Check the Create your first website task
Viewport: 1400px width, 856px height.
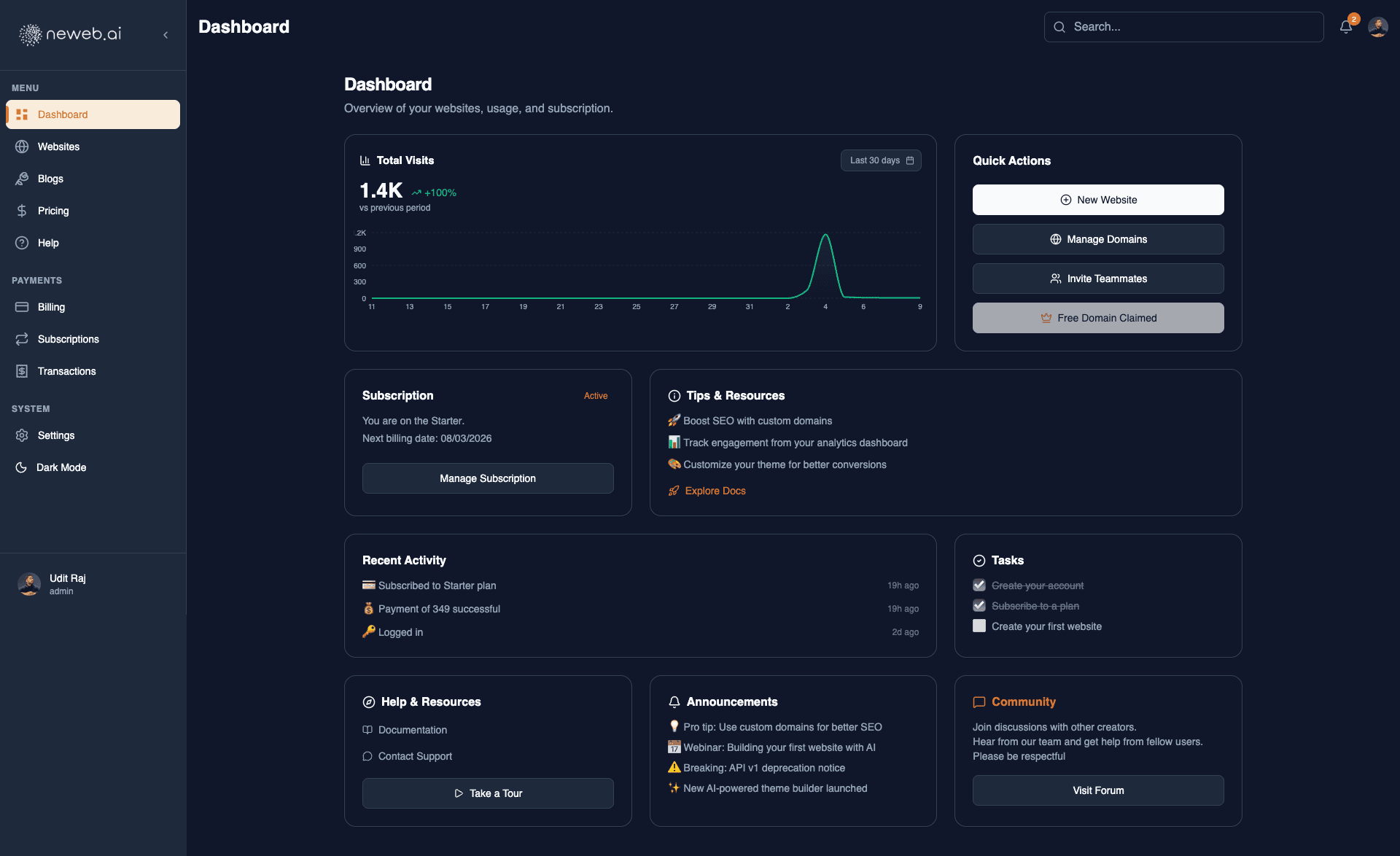pos(979,626)
